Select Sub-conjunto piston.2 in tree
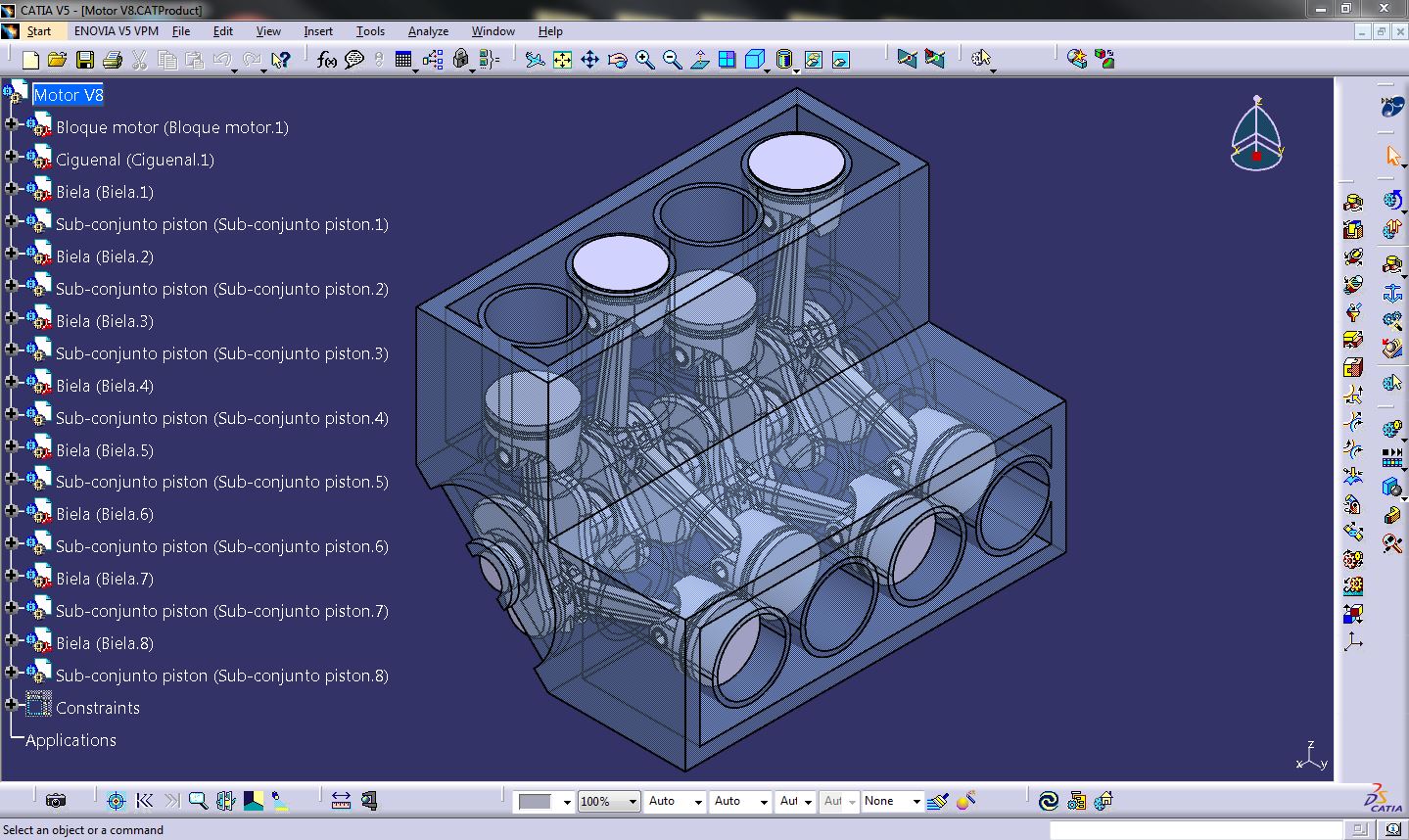1409x840 pixels. [222, 289]
